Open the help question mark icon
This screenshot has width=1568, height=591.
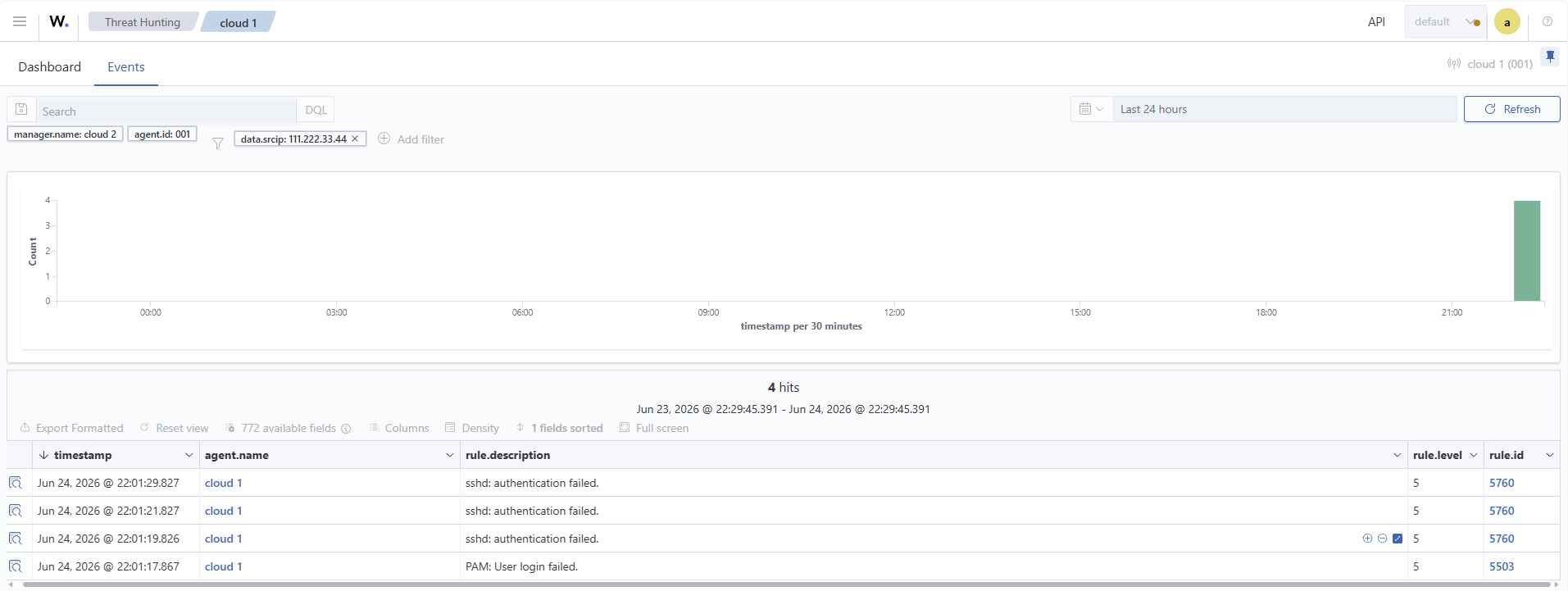[x=1548, y=21]
